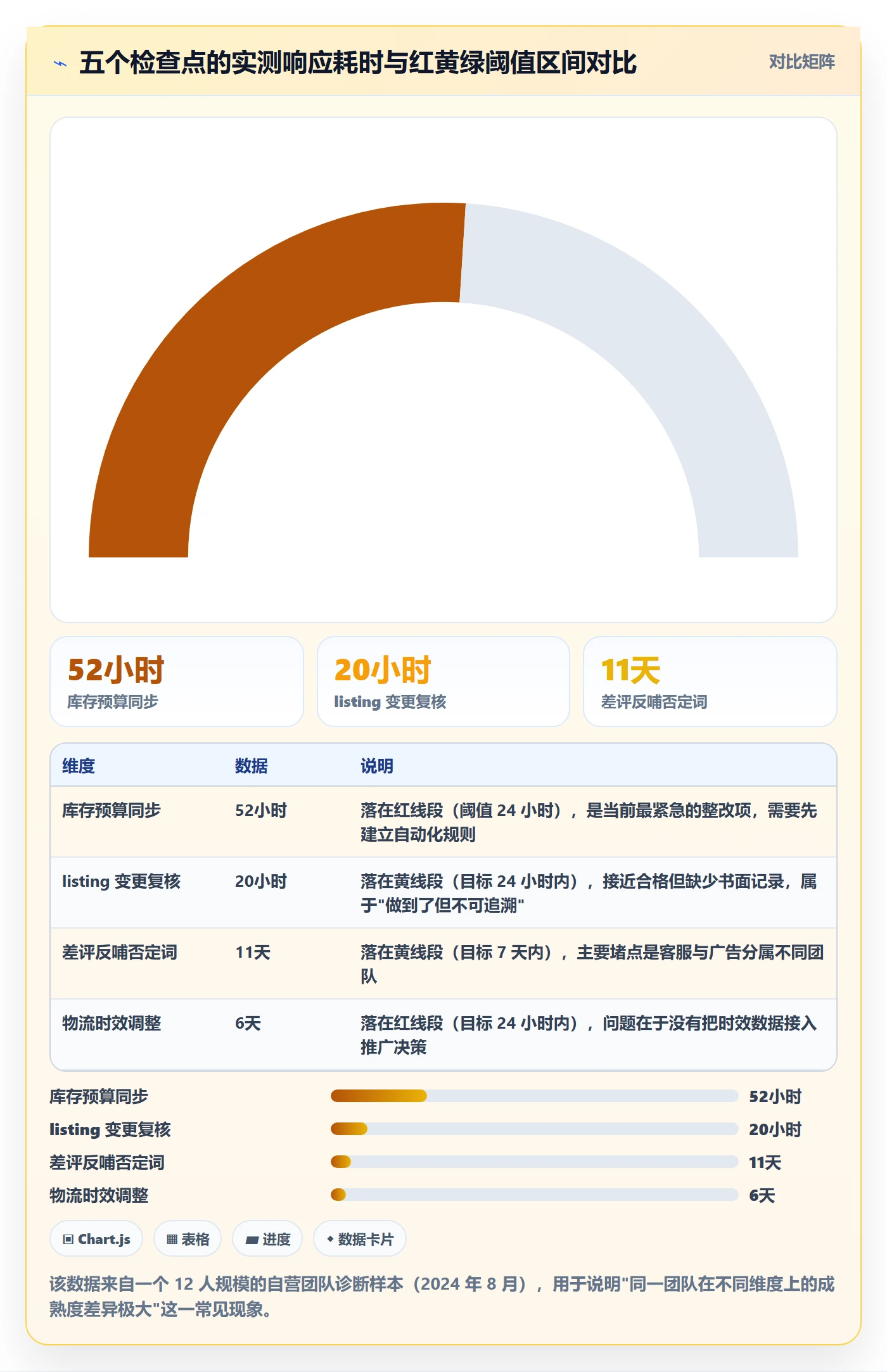Click the 落在黄线段（目标 24 小时内）description
Image resolution: width=887 pixels, height=1372 pixels.
[589, 893]
